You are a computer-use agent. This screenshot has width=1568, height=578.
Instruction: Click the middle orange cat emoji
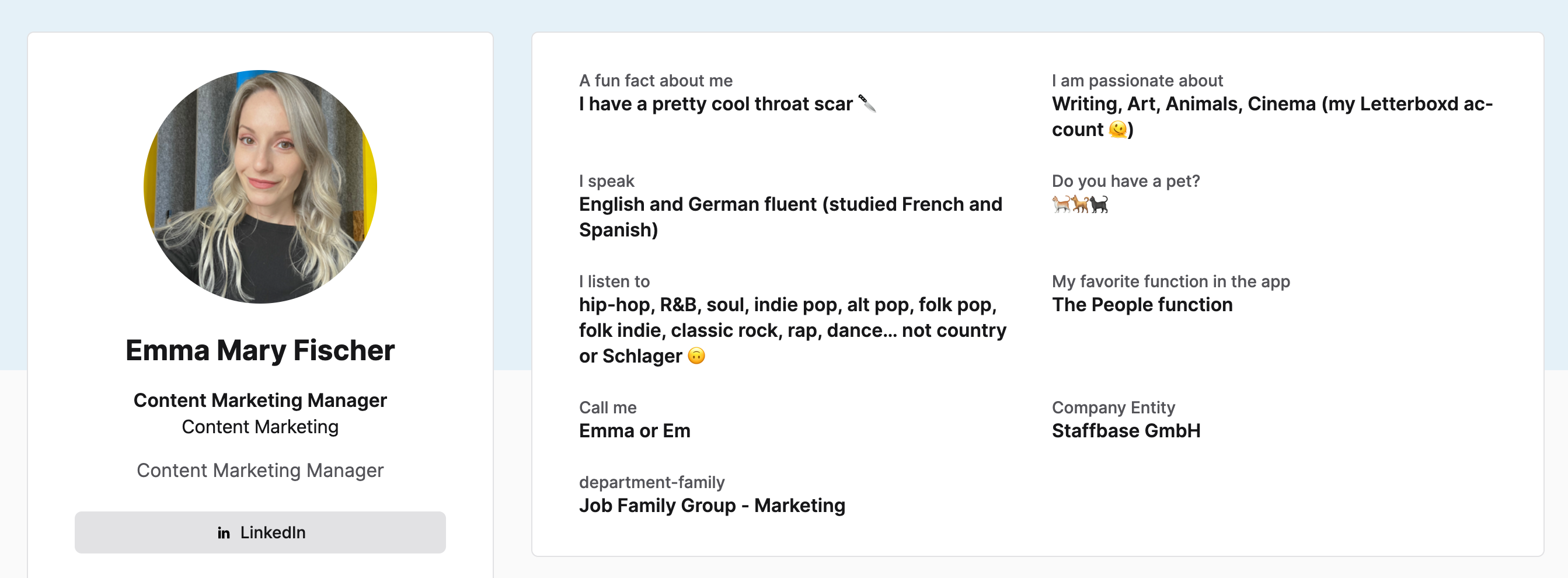1081,204
